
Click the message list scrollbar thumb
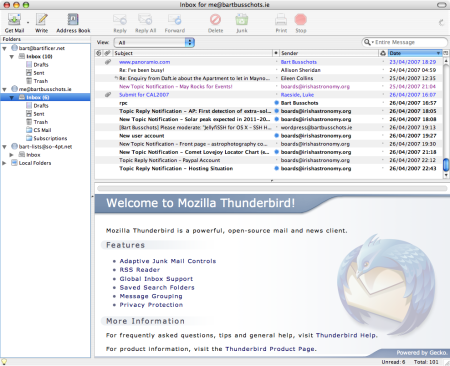446,164
